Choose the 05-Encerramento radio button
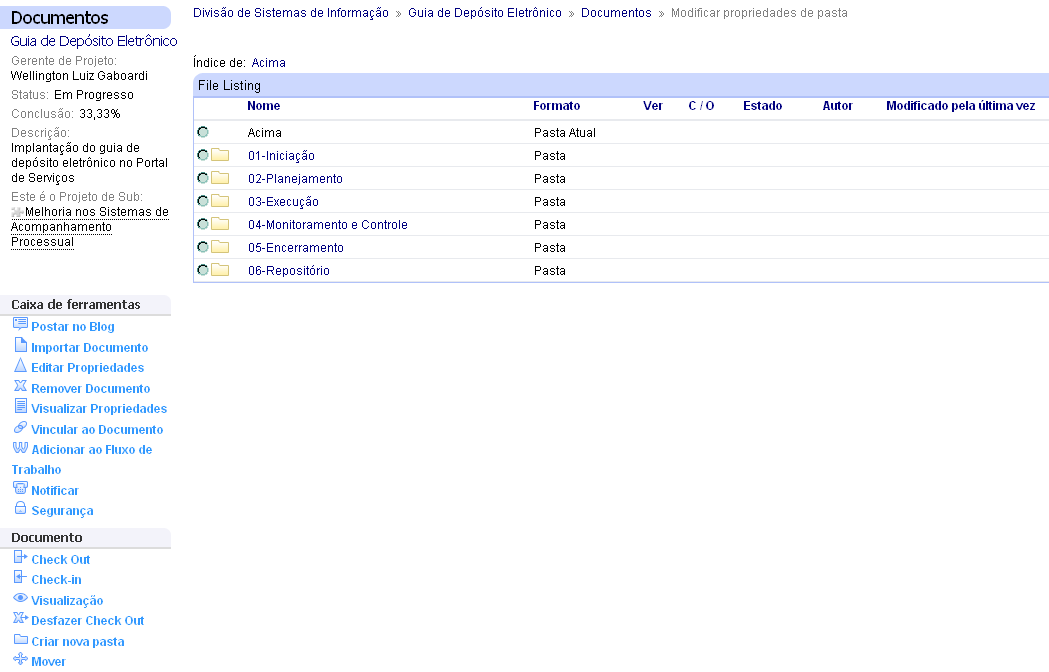The image size is (1049, 672). [x=203, y=247]
